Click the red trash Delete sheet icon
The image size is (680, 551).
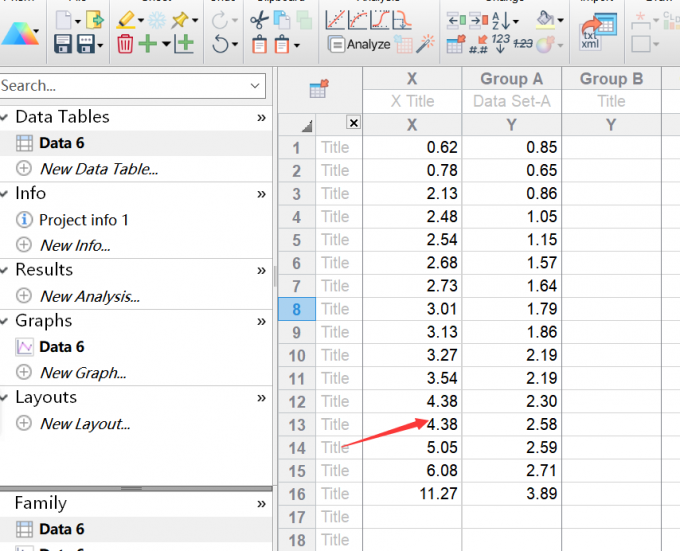click(x=125, y=44)
